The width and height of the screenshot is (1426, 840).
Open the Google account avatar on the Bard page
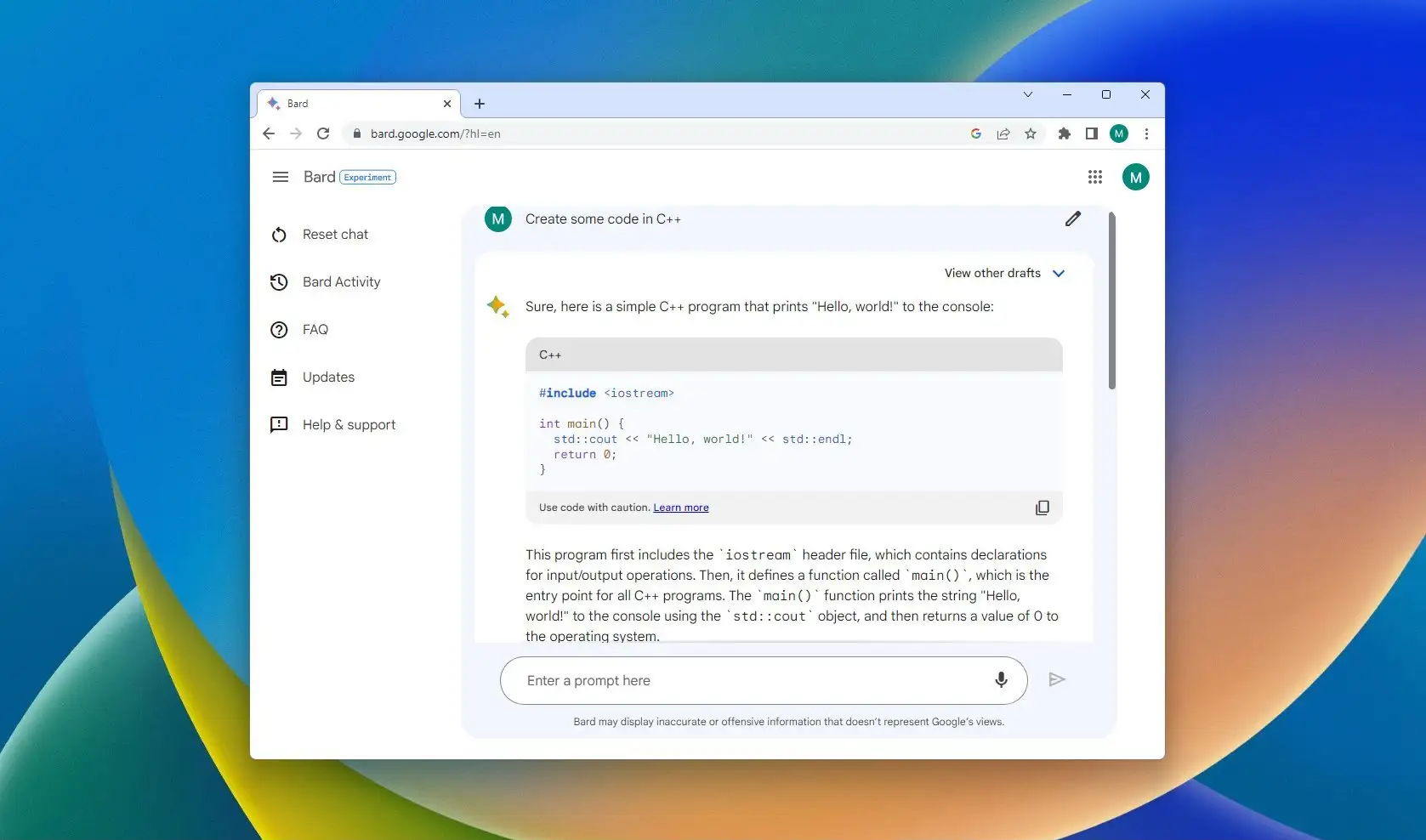(x=1136, y=177)
